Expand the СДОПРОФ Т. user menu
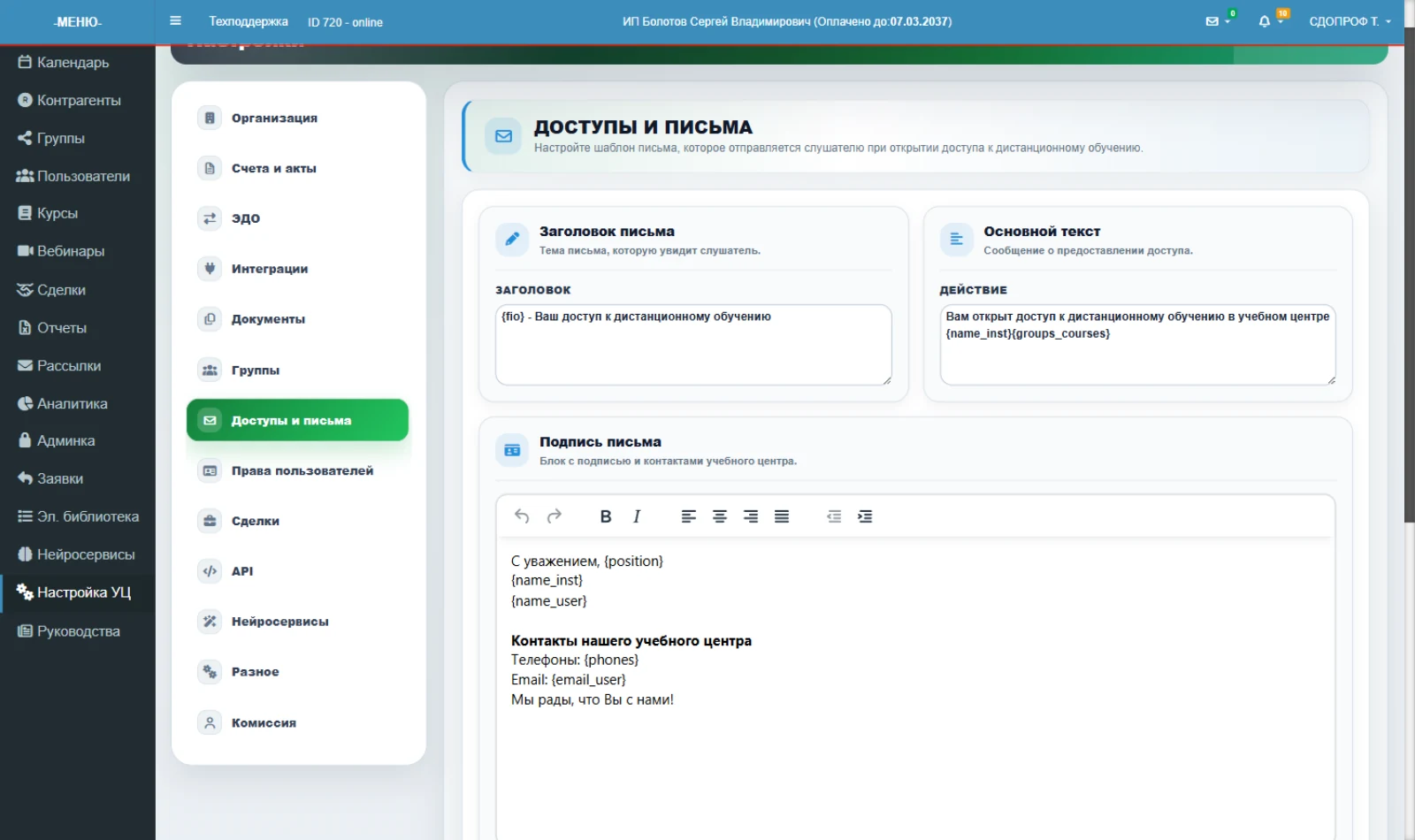 (x=1350, y=21)
